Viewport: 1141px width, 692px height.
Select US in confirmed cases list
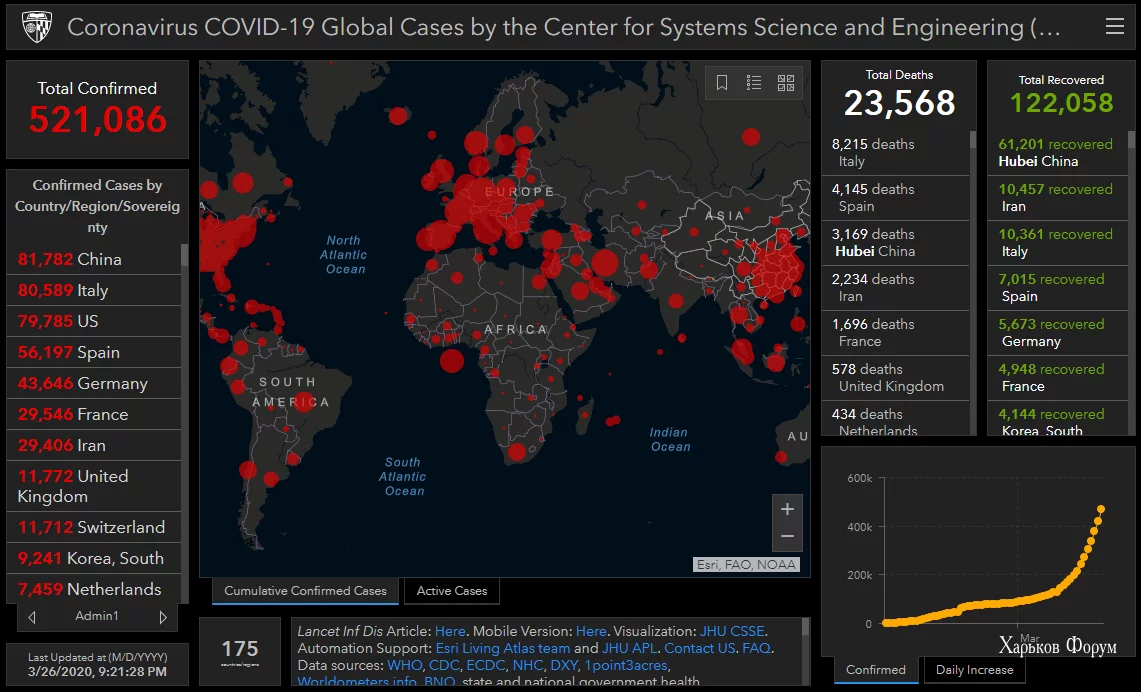94,321
